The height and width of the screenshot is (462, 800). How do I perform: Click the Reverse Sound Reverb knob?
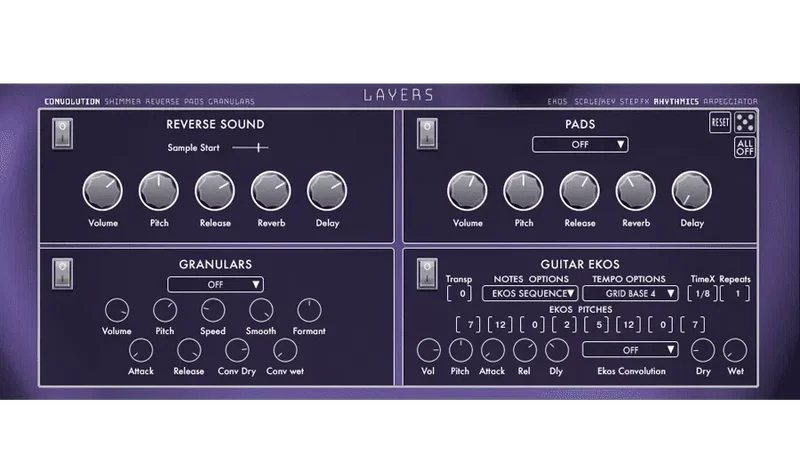271,191
